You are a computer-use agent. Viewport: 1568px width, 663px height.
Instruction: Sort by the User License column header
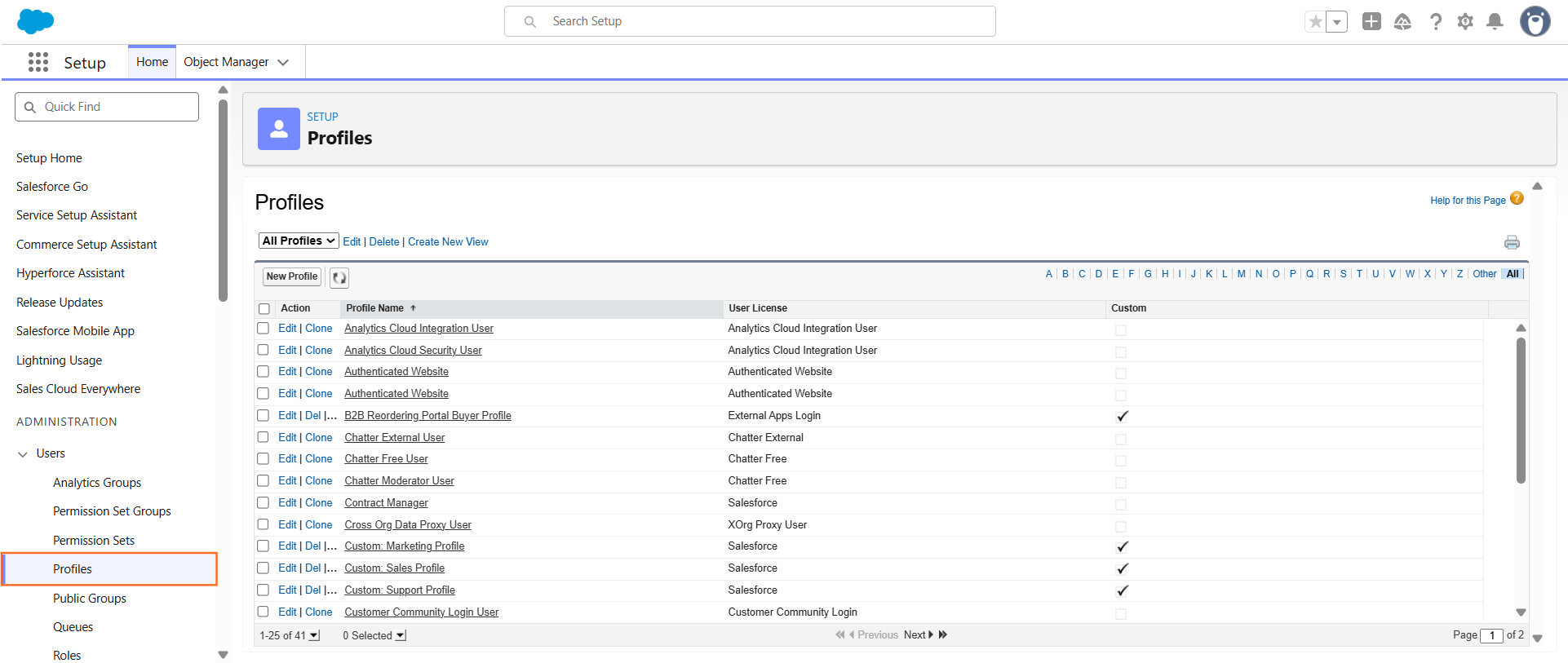[x=758, y=308]
